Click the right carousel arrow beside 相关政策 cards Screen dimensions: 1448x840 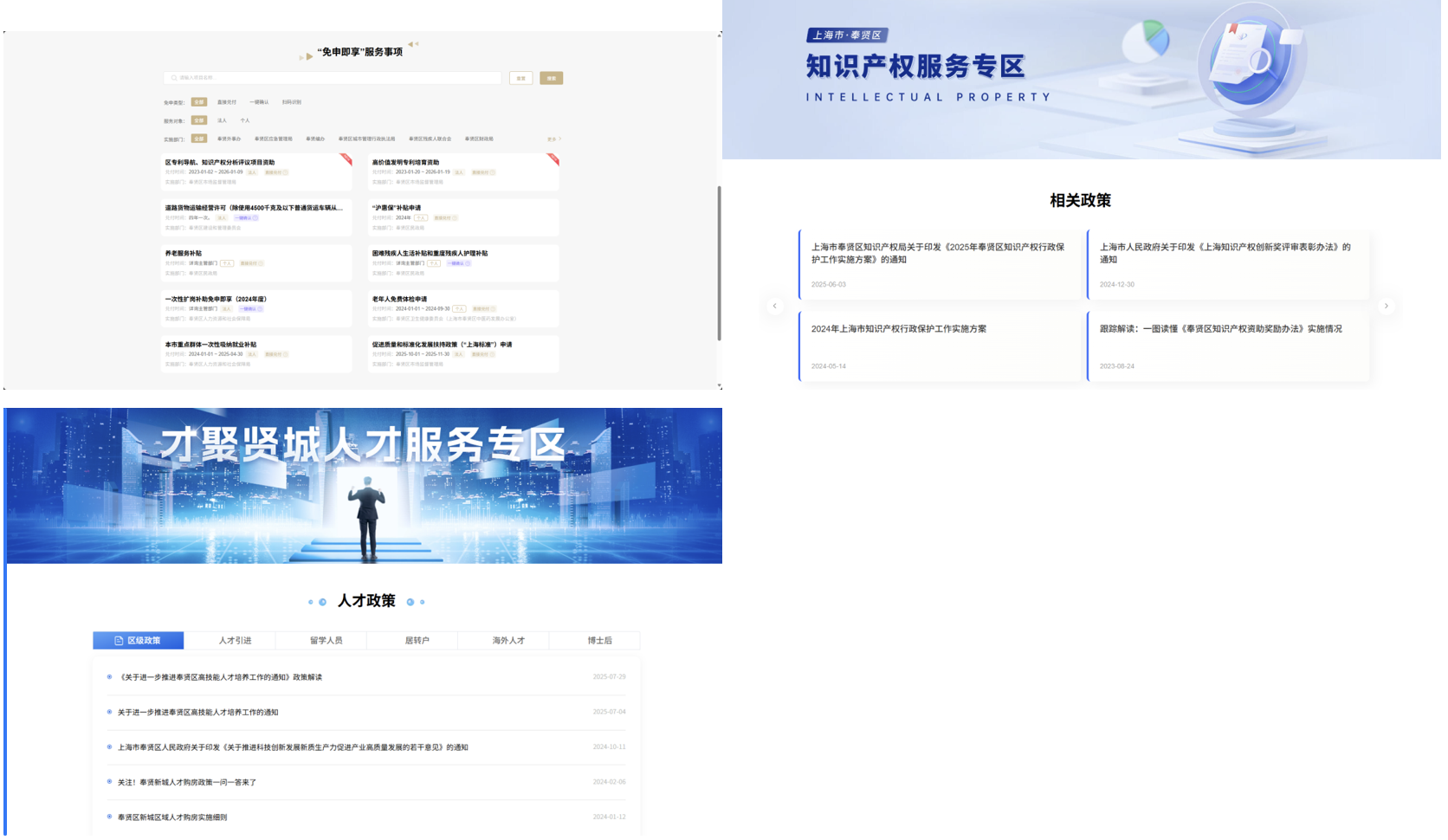pos(1386,306)
